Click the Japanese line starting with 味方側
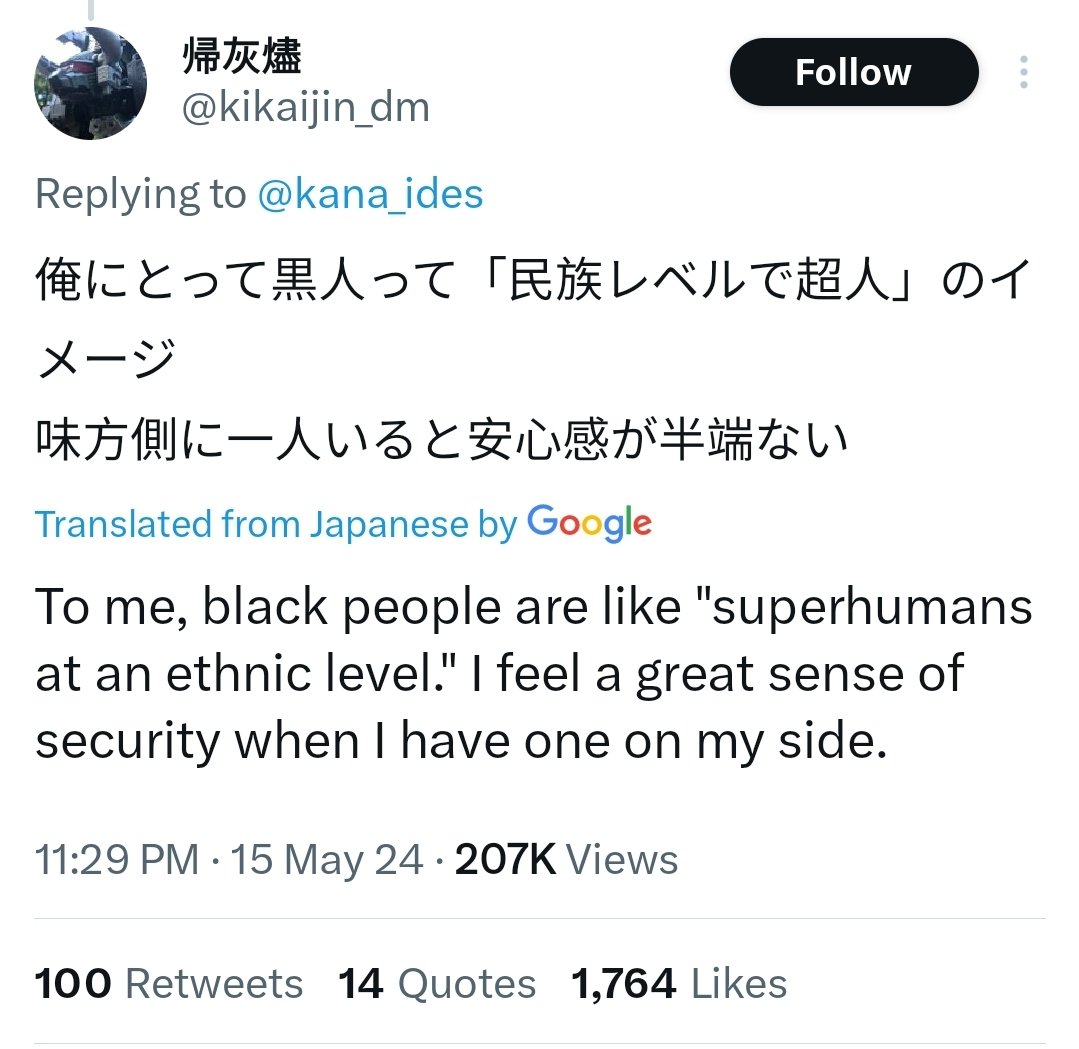The image size is (1079, 1049). (442, 441)
